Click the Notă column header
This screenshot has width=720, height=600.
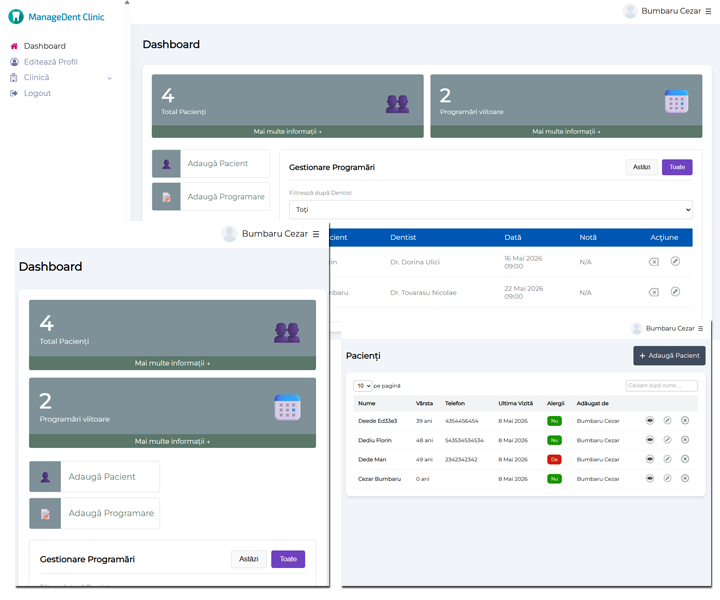click(588, 237)
